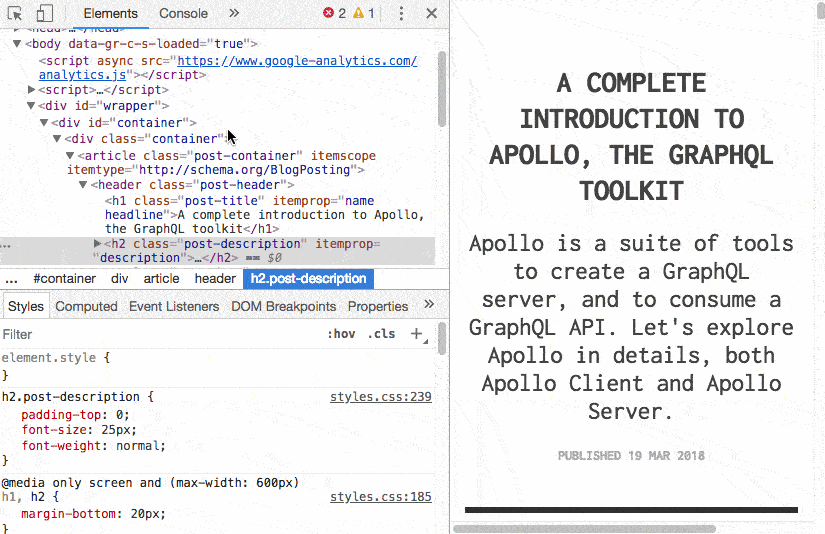This screenshot has width=825, height=534.
Task: Expand the h2 post-description node
Action: coord(97,243)
